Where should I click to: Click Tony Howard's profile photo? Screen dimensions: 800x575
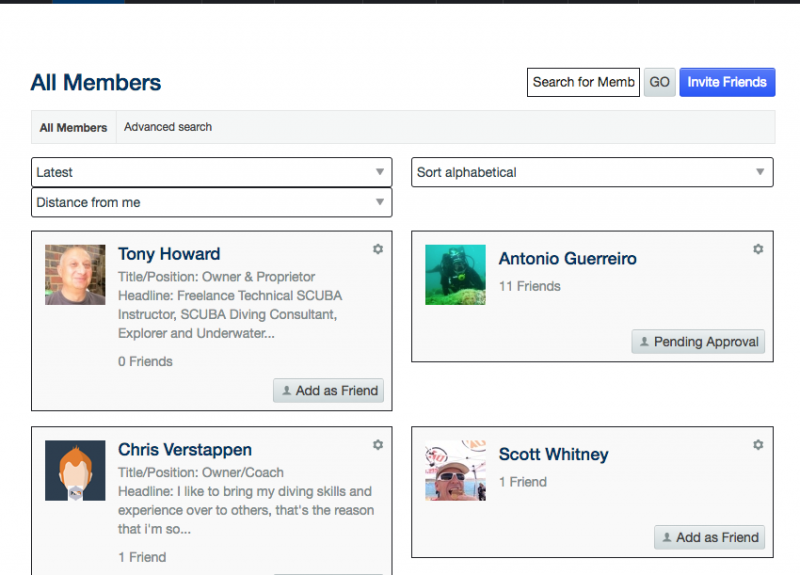pyautogui.click(x=75, y=274)
